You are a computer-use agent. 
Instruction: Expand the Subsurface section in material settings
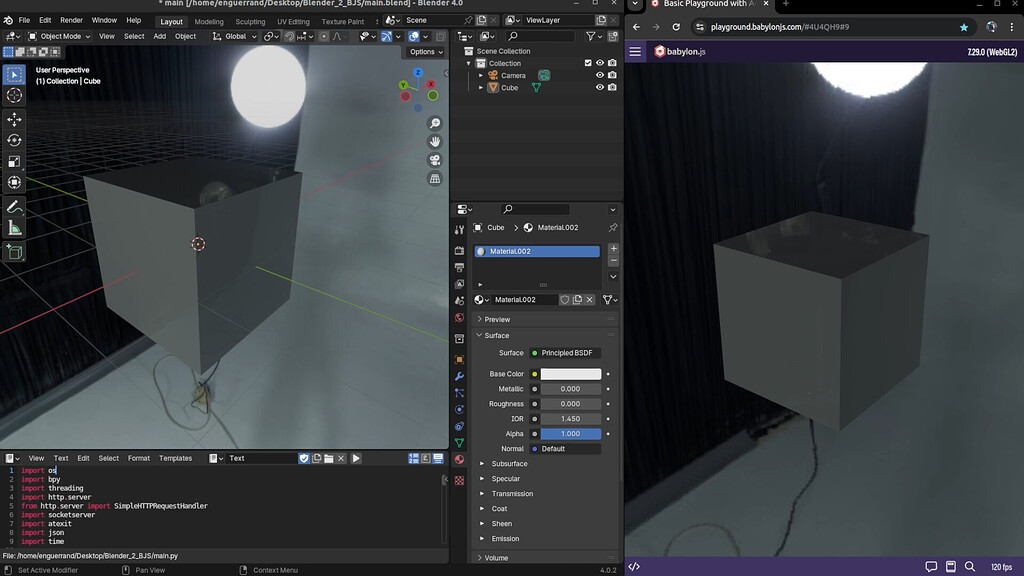pyautogui.click(x=506, y=463)
